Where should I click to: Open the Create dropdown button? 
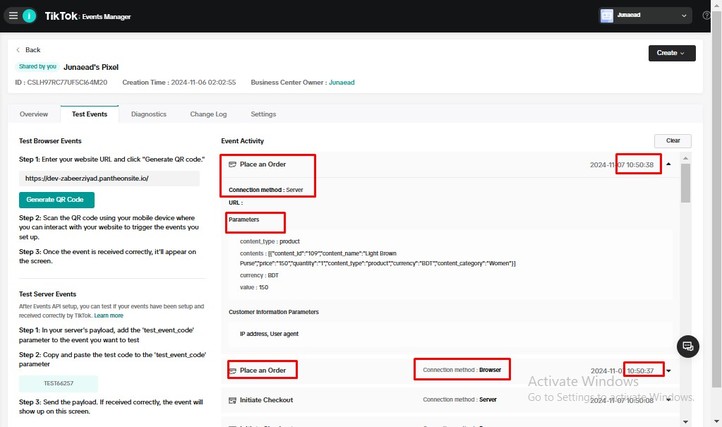pyautogui.click(x=671, y=53)
